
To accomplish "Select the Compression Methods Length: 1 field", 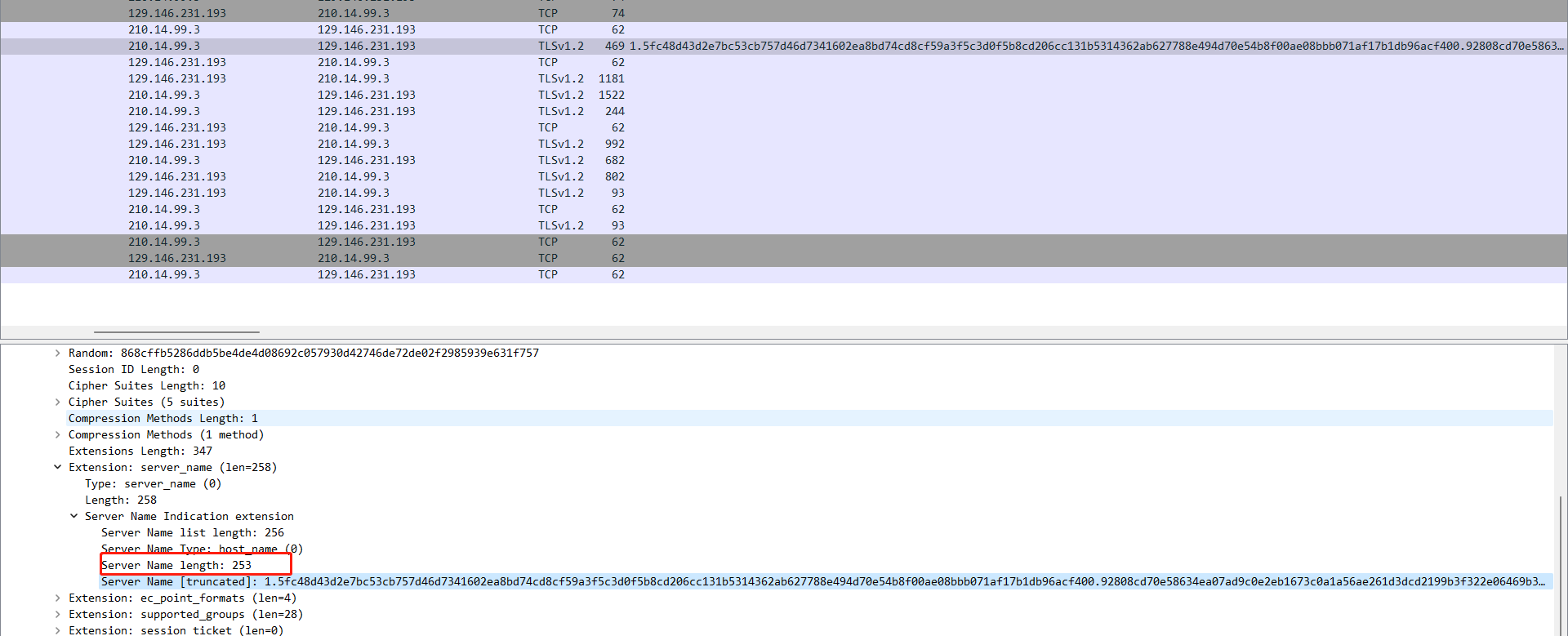I will [163, 418].
